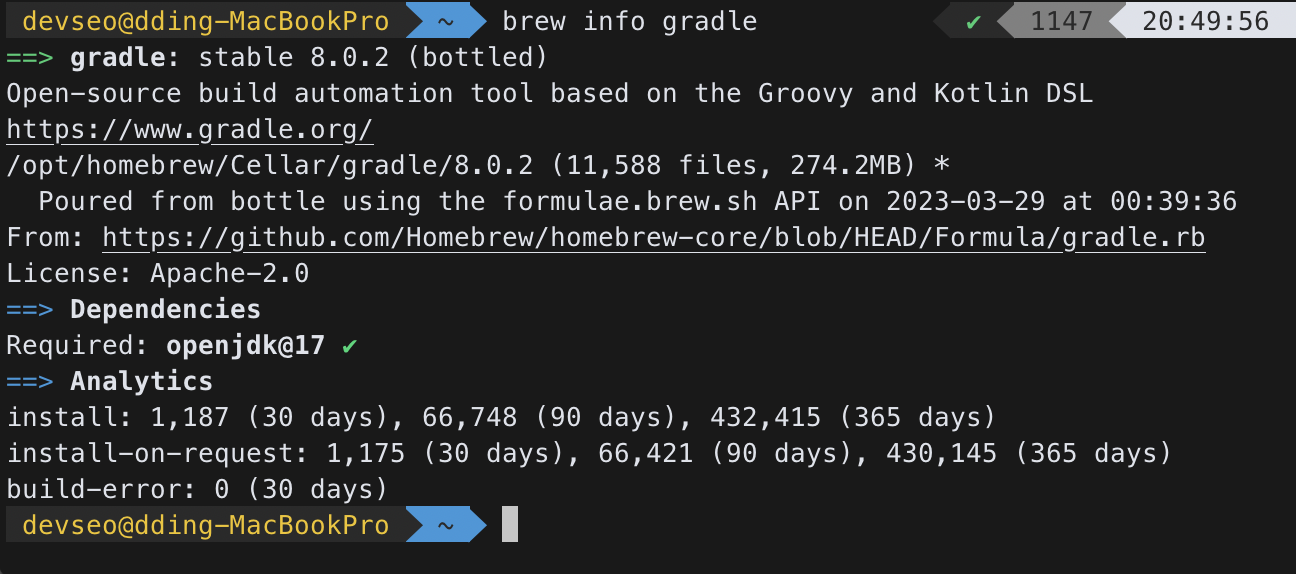
Task: Click the top prompt's devseo@dding-MacBookPro segment
Action: (x=205, y=21)
